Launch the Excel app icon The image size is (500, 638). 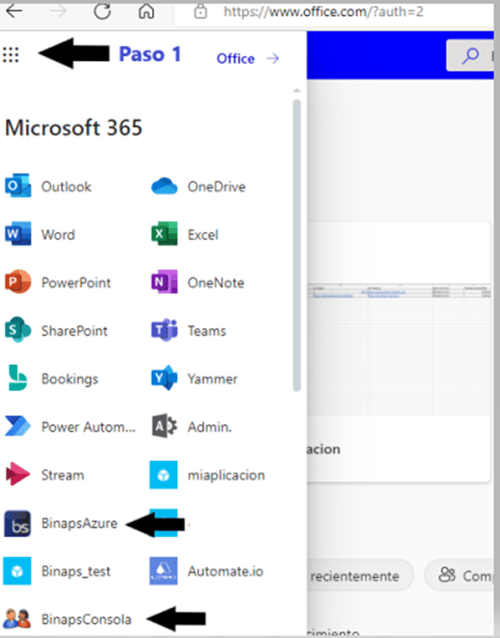click(x=164, y=234)
